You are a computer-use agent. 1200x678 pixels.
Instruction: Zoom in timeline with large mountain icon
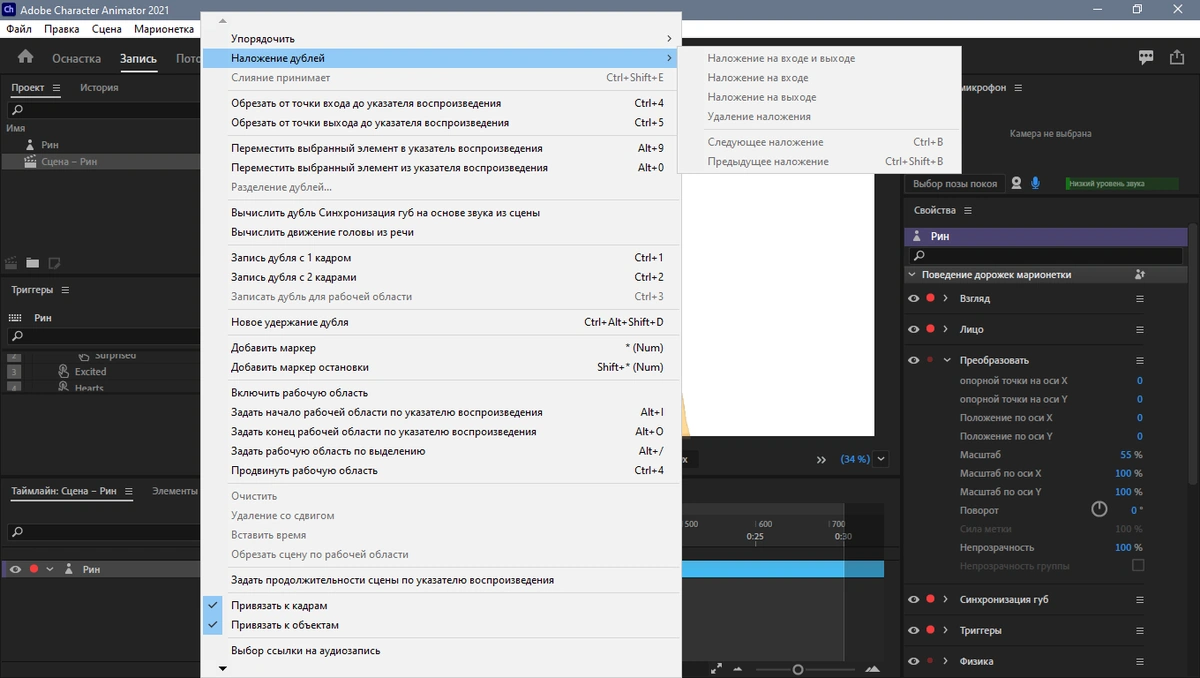coord(872,669)
